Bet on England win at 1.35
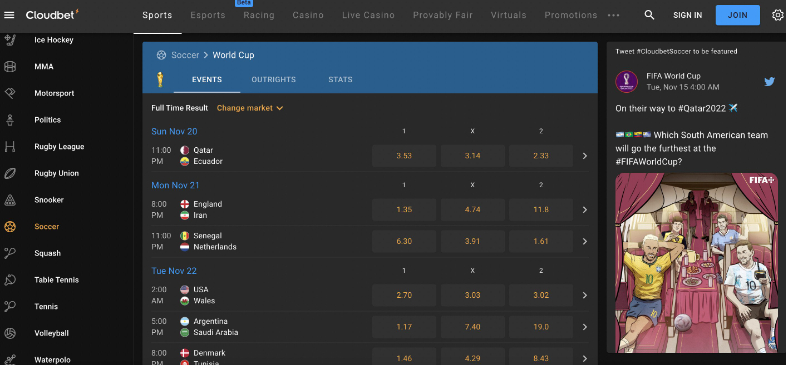Viewport: 786px width, 365px height. click(404, 210)
